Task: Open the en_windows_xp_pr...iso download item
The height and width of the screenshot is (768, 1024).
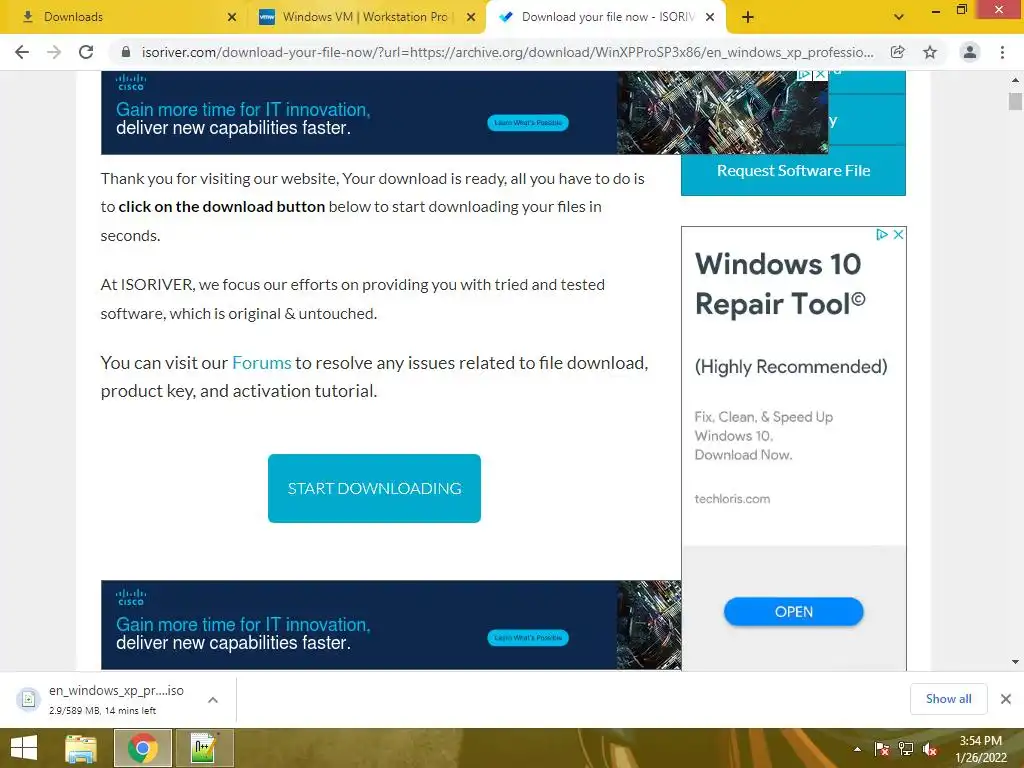Action: tap(118, 699)
